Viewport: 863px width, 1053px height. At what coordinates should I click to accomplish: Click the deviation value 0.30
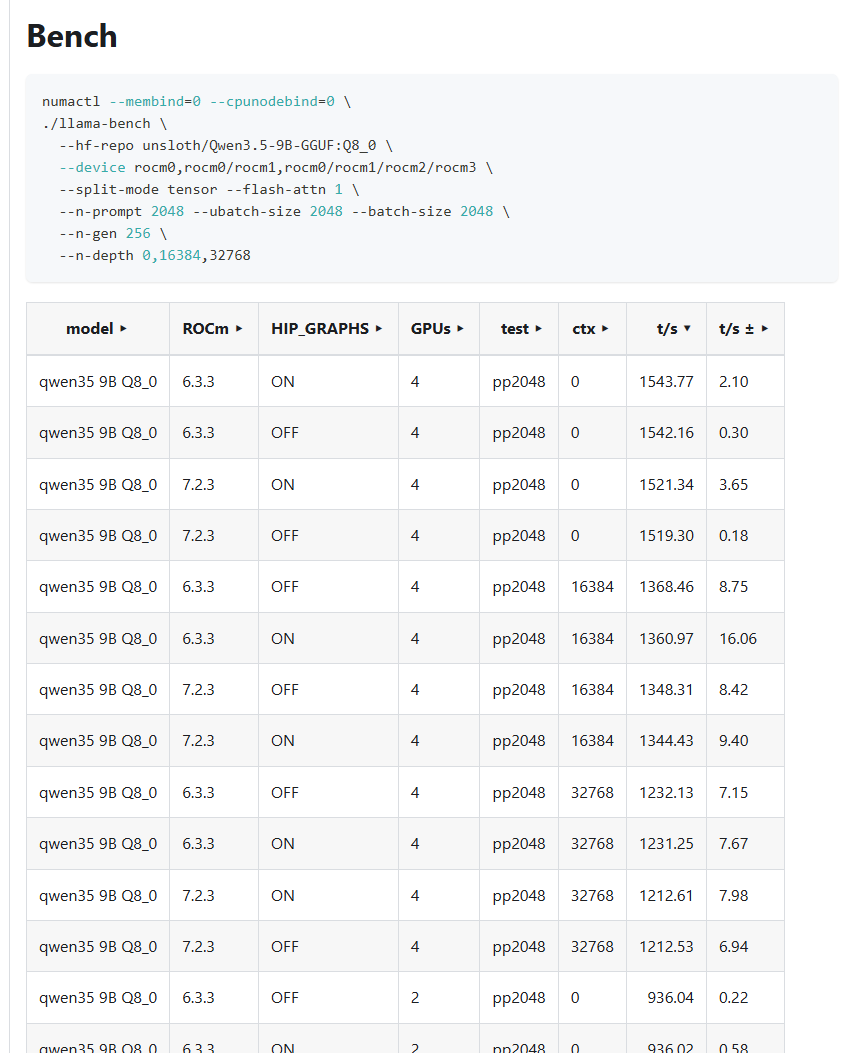pos(733,432)
